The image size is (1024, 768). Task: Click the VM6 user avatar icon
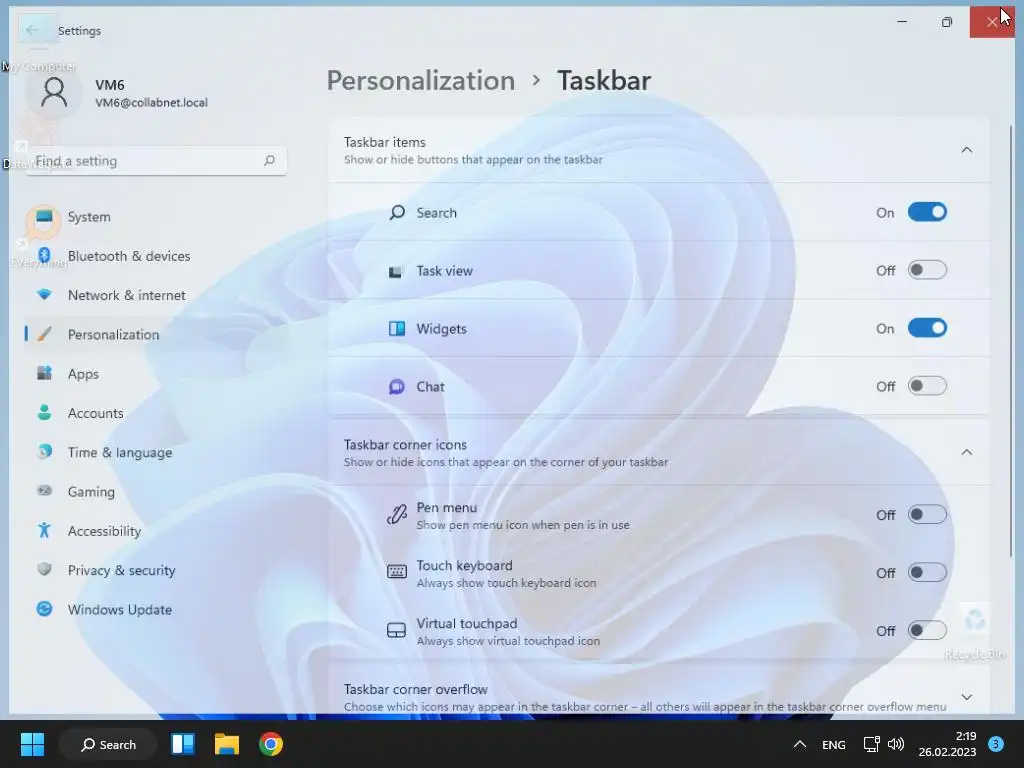54,93
